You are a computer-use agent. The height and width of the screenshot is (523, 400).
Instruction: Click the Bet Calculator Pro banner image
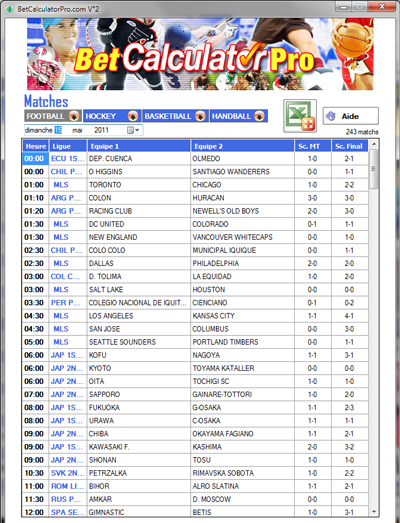click(200, 54)
